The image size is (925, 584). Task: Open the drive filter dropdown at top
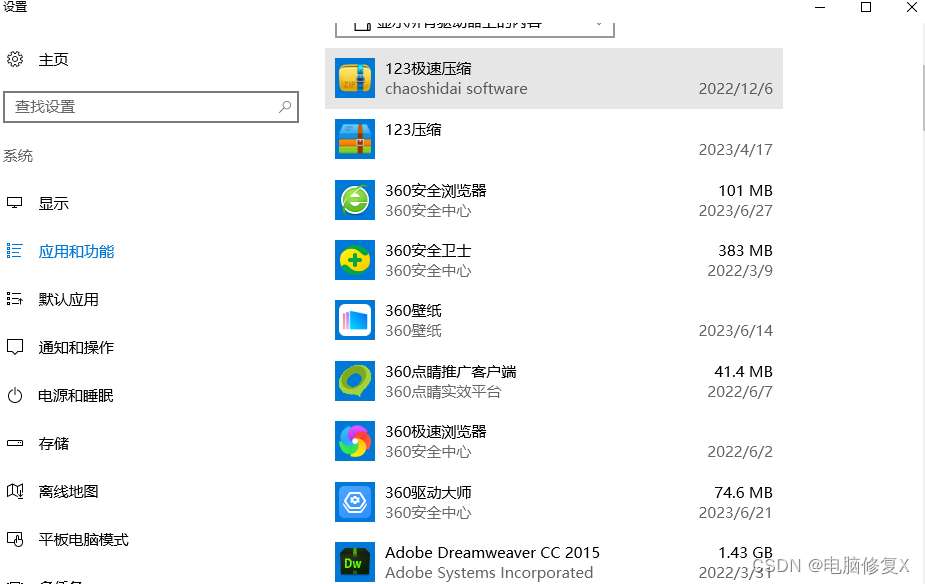point(475,28)
